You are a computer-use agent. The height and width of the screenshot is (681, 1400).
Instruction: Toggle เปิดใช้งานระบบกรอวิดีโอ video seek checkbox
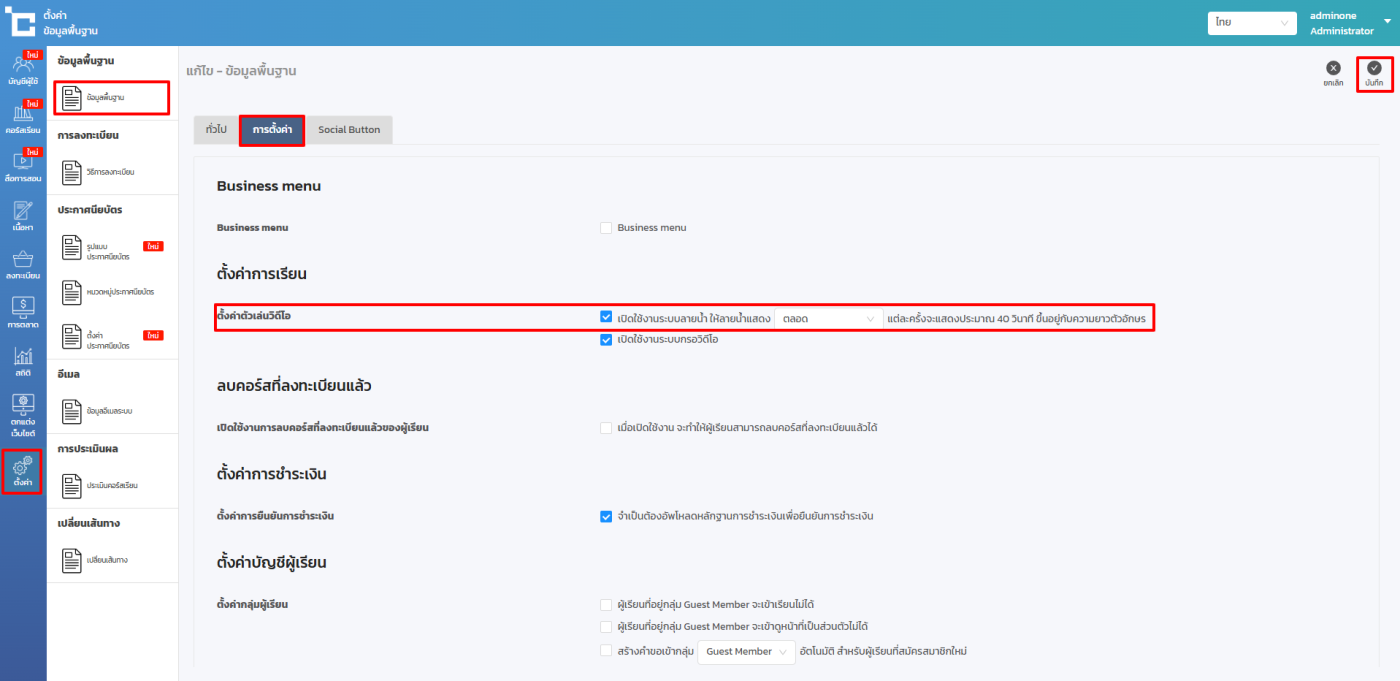click(606, 340)
